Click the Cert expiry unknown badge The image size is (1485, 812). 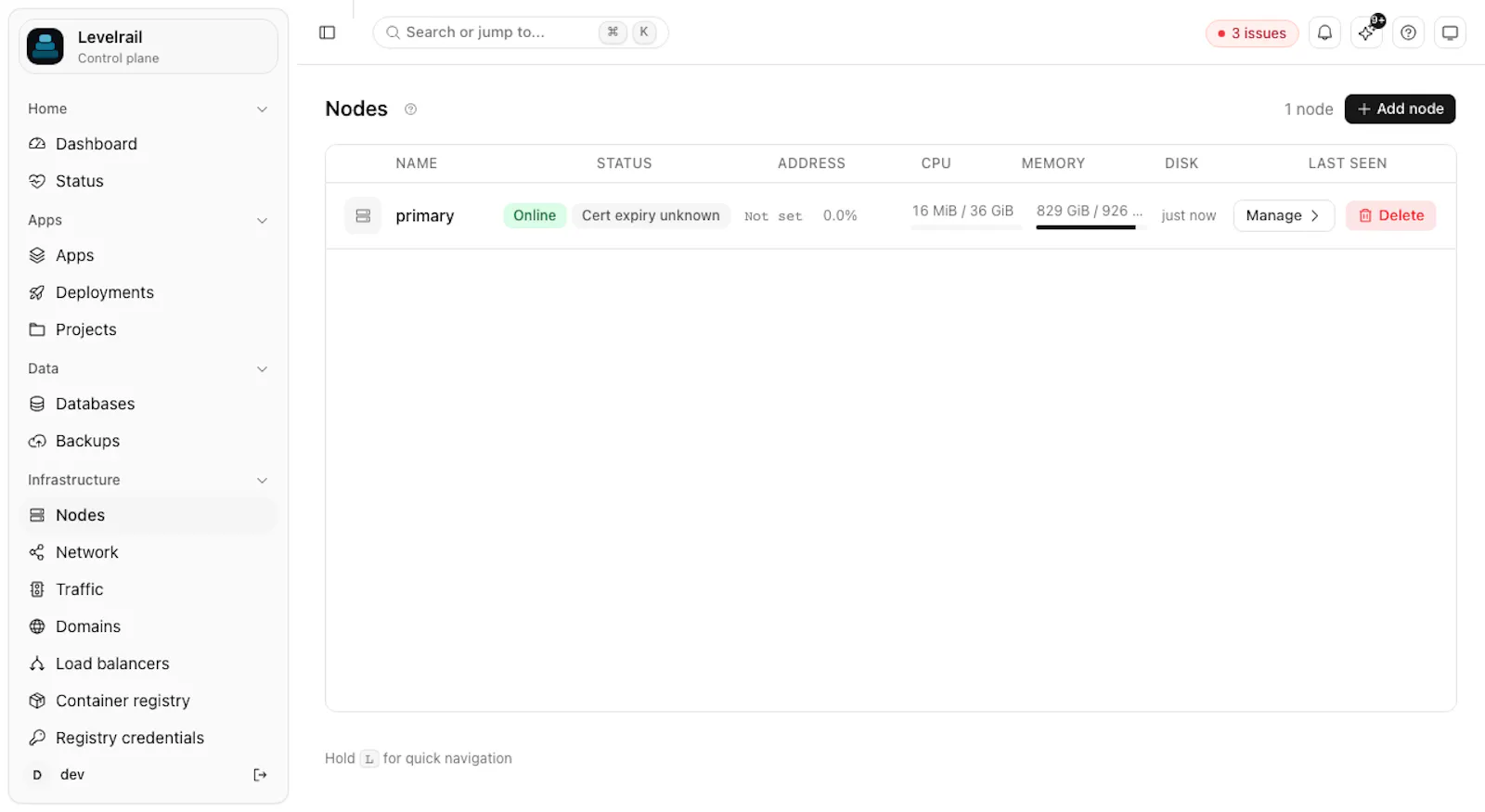[x=651, y=215]
